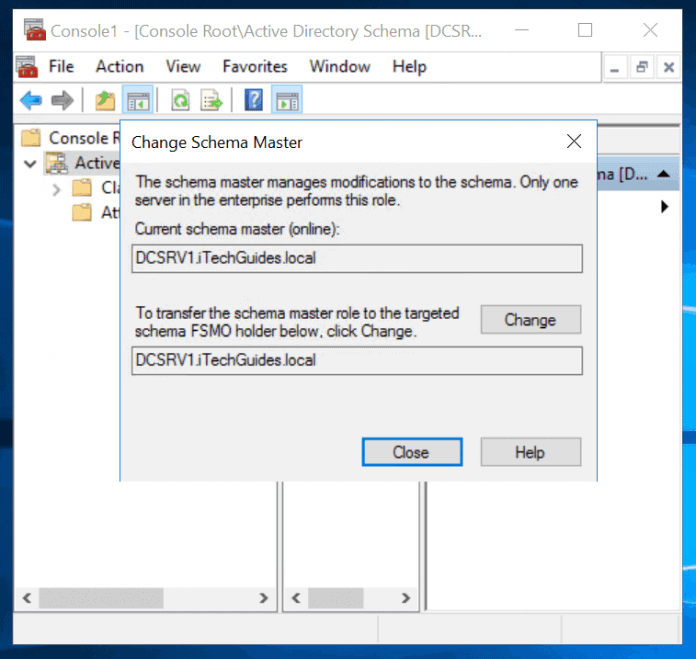The width and height of the screenshot is (696, 659).
Task: Click the left pane horizontal scrollbar
Action: (x=144, y=598)
